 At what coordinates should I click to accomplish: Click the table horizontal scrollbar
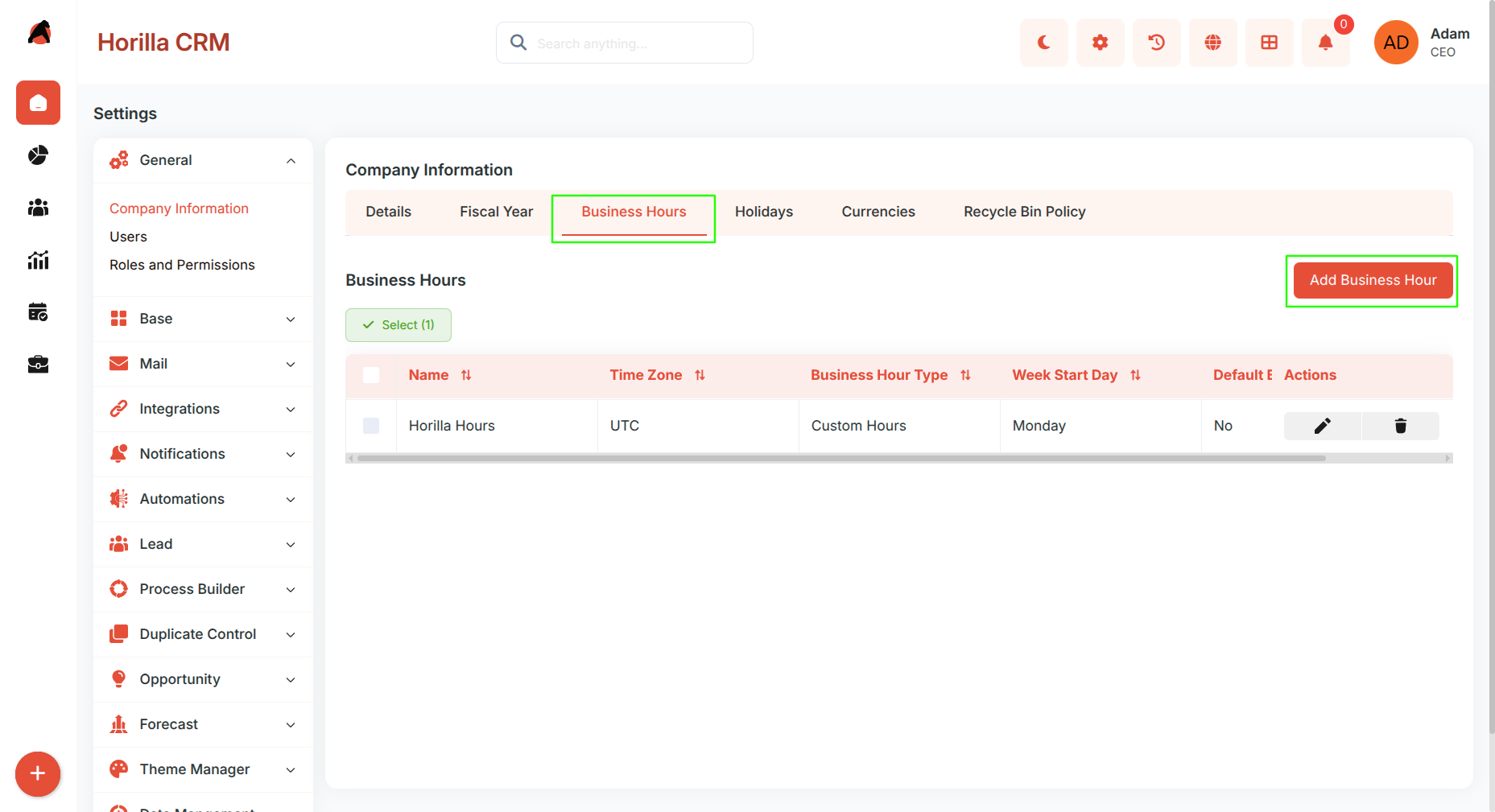point(841,458)
